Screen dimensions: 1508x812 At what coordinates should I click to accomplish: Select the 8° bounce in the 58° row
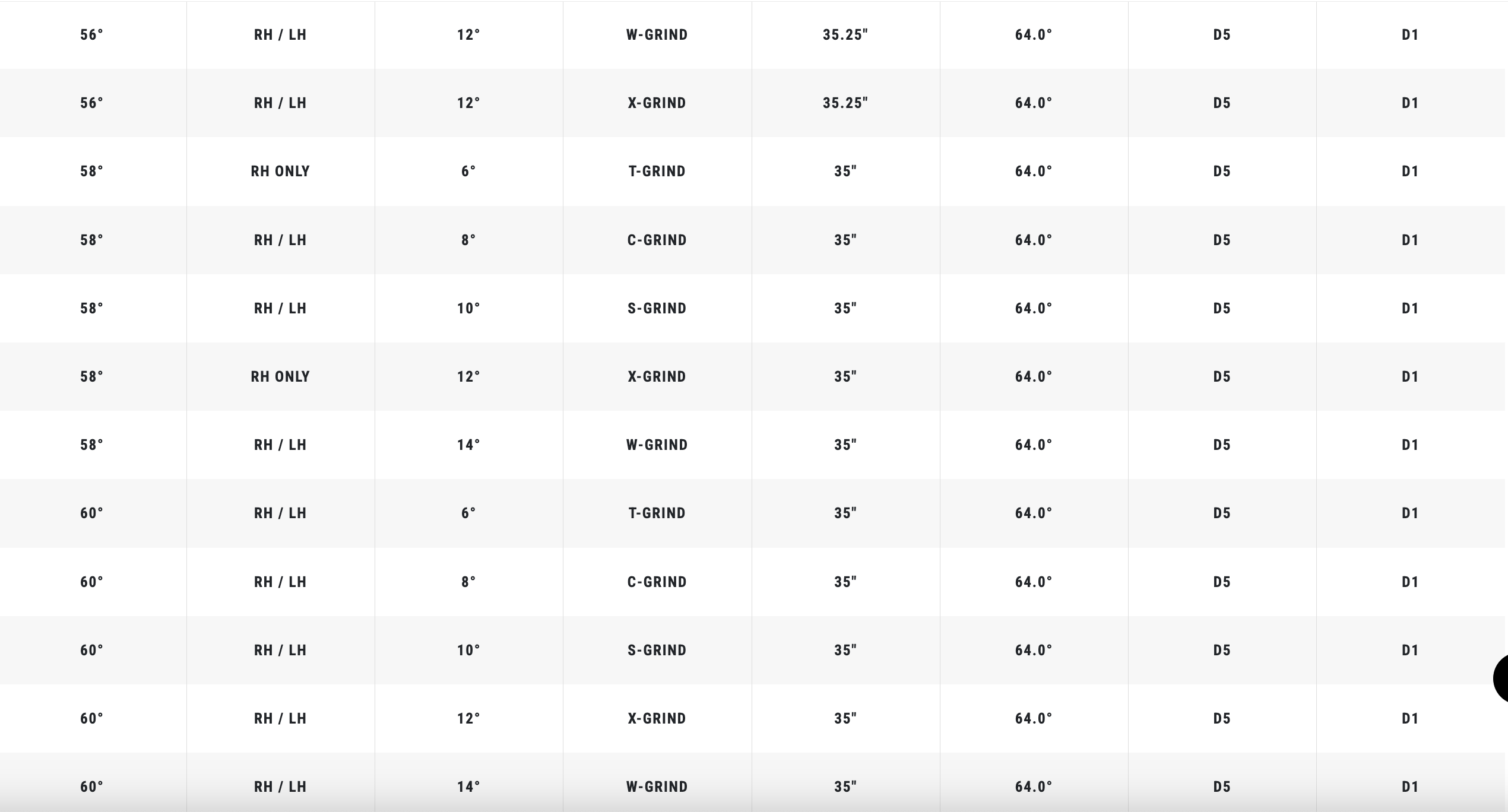tap(468, 240)
